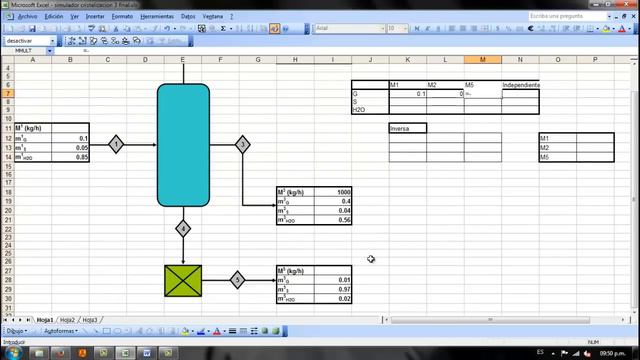Open the Formato menu
Viewport: 640px width, 360px height.
pos(122,16)
